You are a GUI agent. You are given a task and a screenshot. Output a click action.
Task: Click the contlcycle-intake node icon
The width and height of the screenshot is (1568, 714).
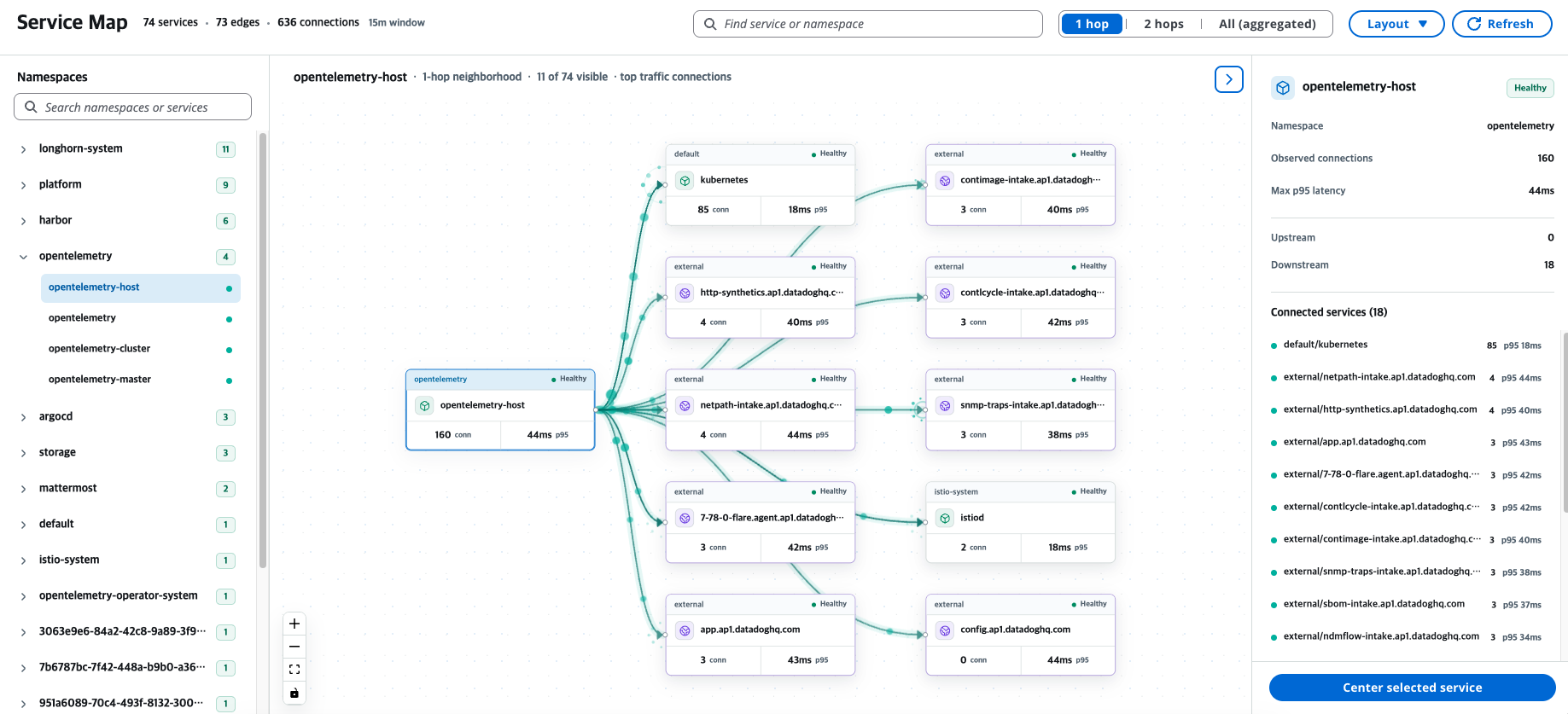click(x=945, y=293)
